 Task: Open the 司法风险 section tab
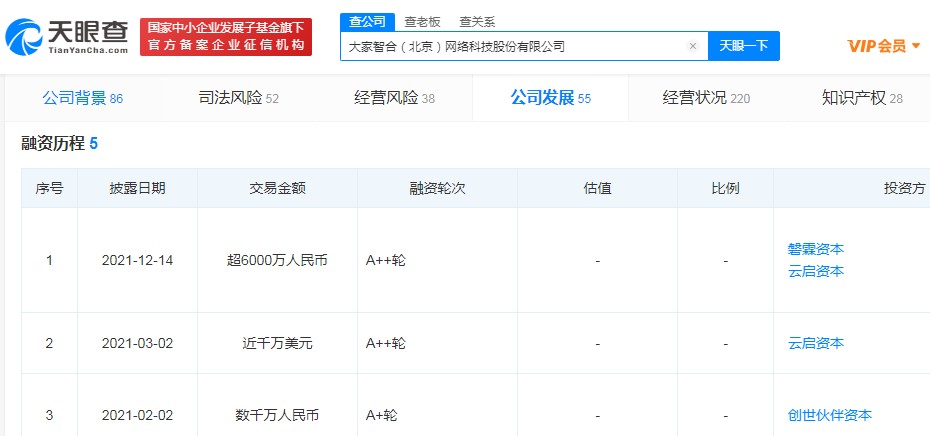238,98
